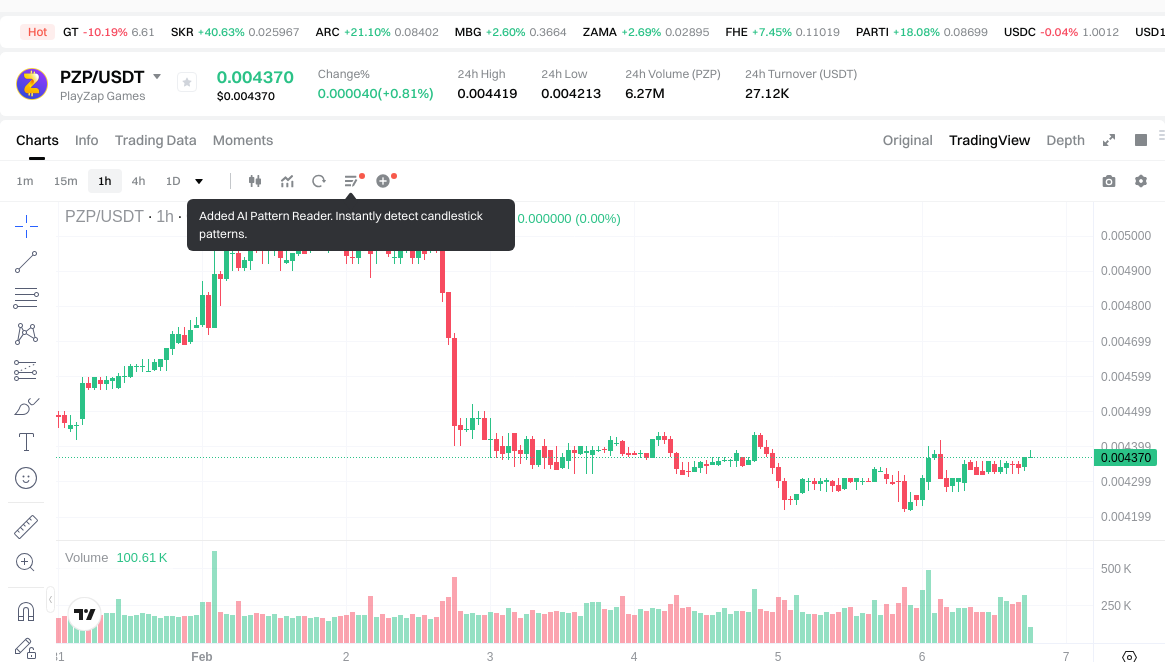This screenshot has width=1165, height=662.
Task: Switch to the Trading Data tab
Action: (x=155, y=140)
